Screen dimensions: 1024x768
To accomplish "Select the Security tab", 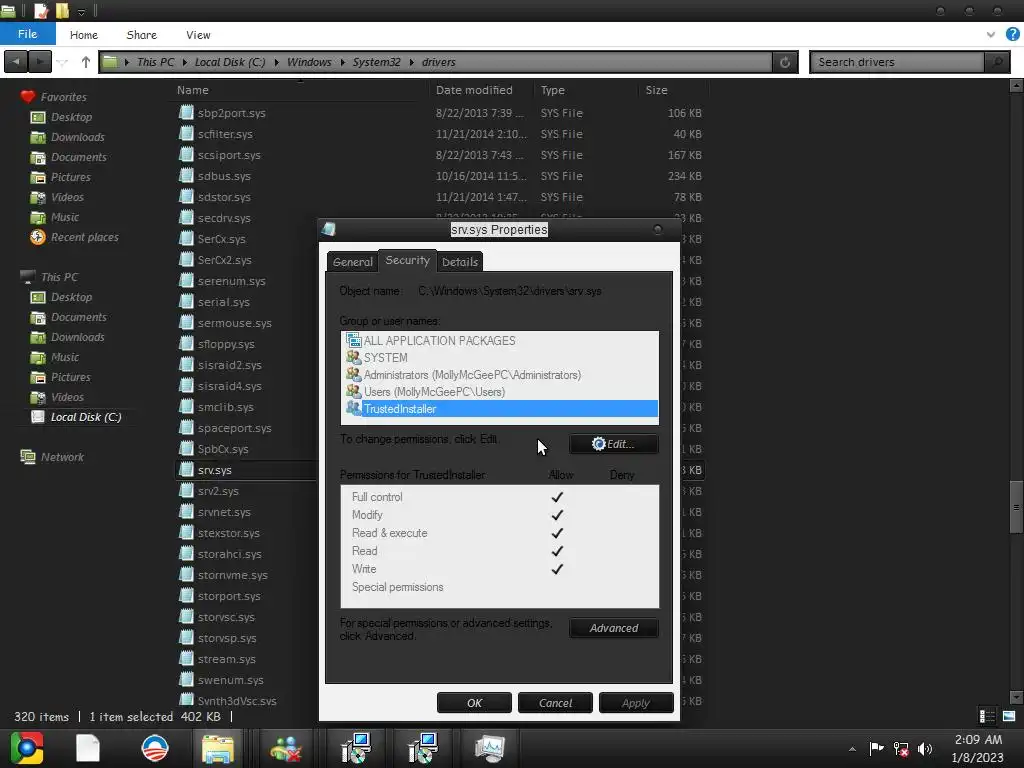I will tap(408, 260).
